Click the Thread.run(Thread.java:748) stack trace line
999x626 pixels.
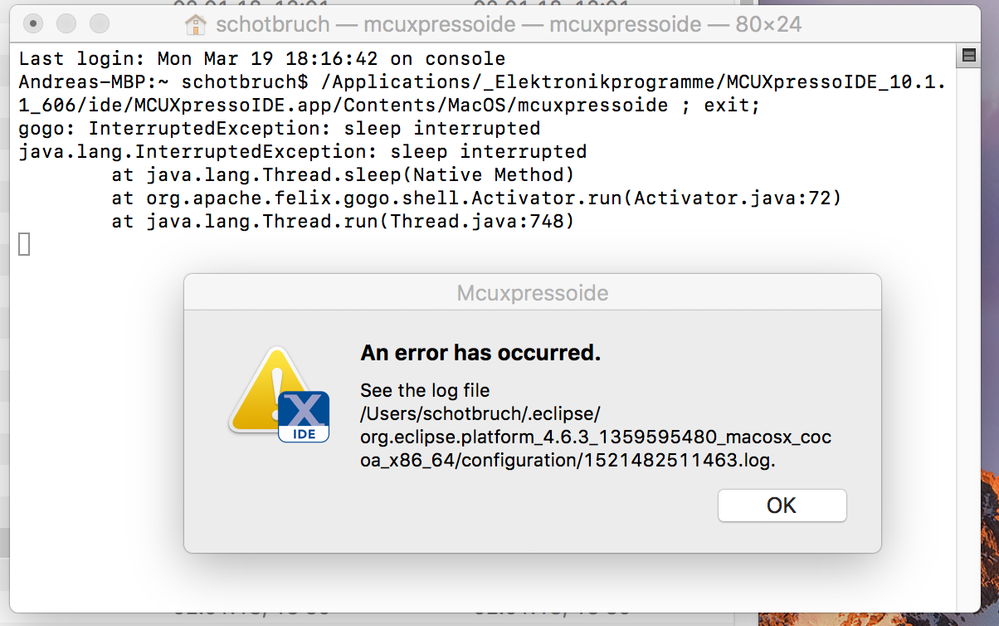(343, 221)
